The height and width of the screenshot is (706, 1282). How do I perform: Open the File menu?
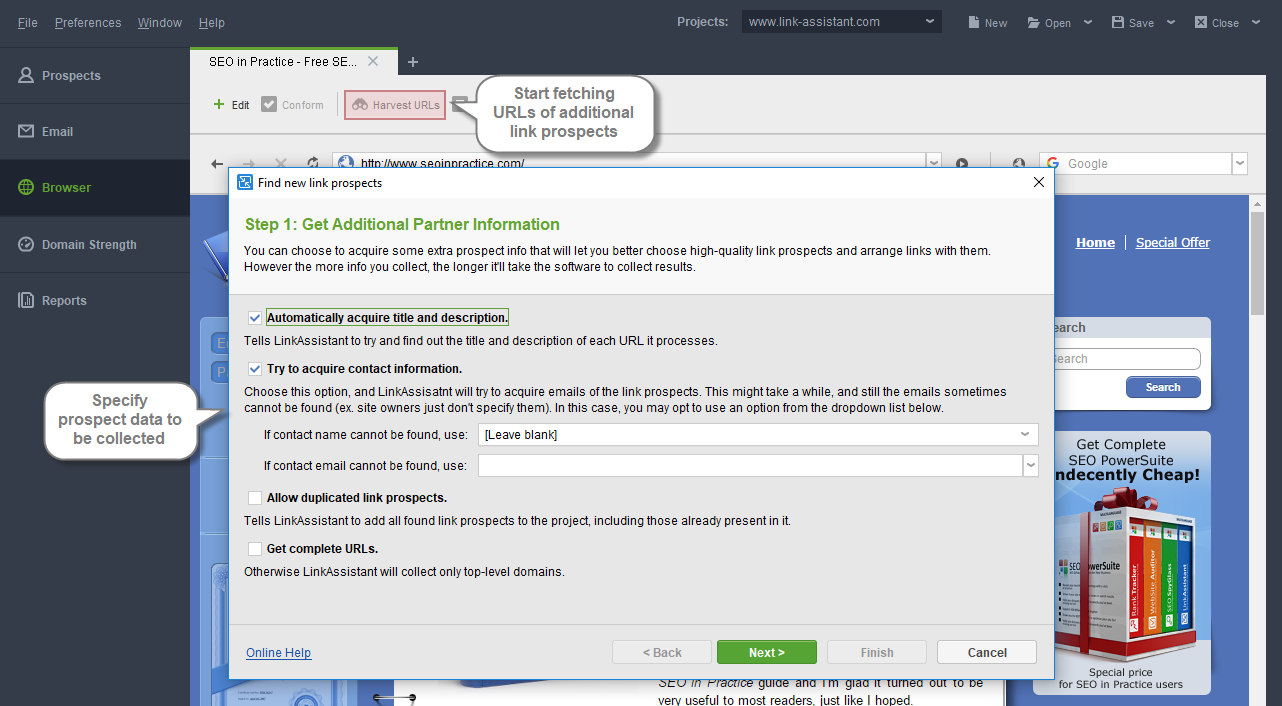click(x=28, y=22)
